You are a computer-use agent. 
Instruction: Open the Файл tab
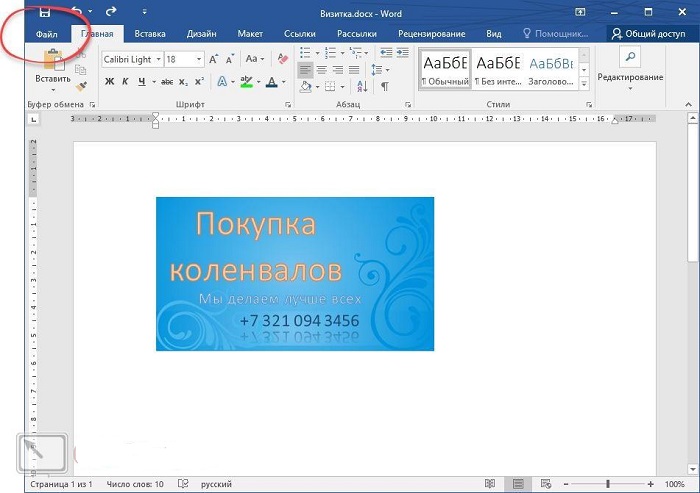pyautogui.click(x=46, y=34)
